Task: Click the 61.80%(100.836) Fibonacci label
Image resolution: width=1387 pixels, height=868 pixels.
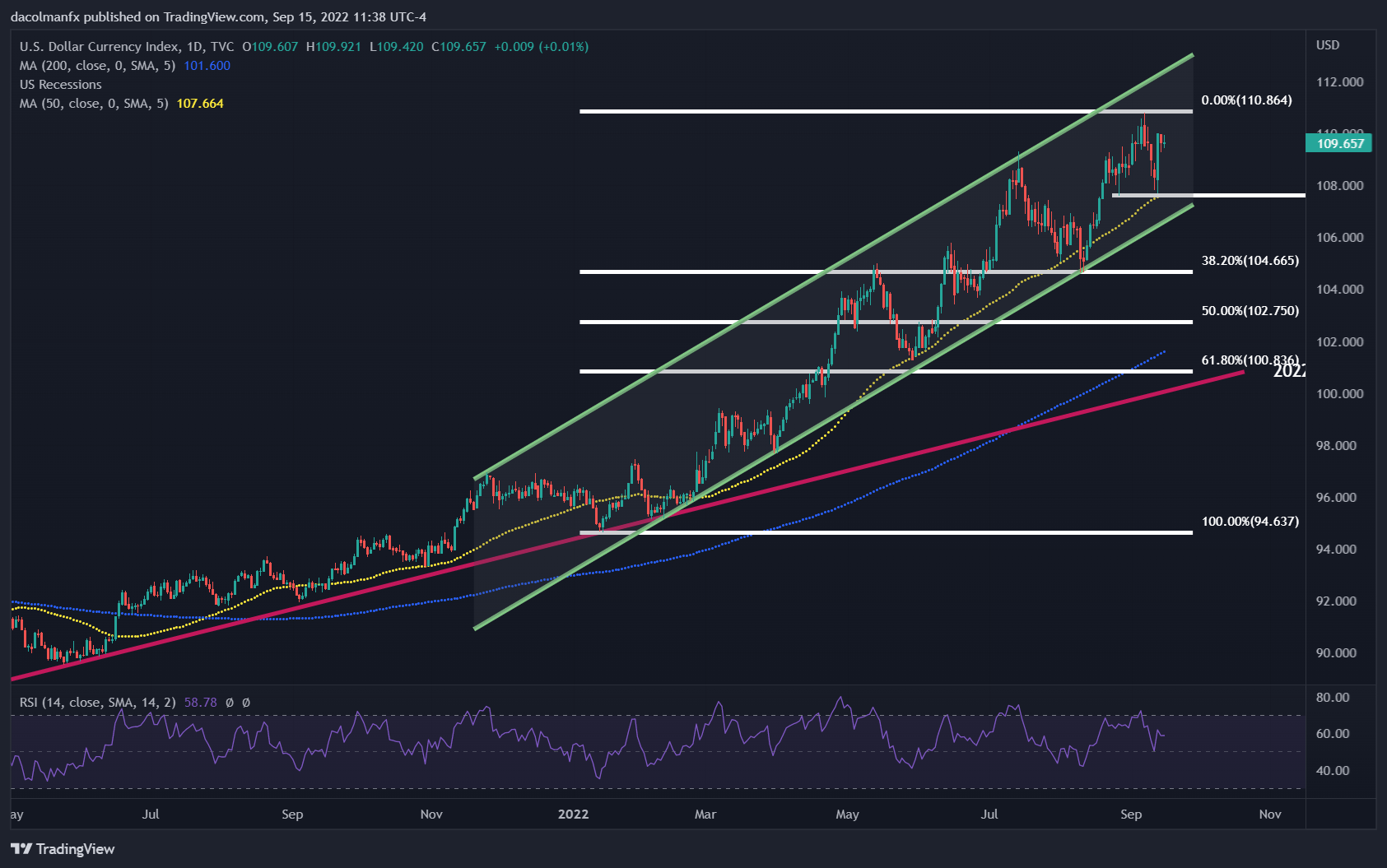Action: [1250, 360]
